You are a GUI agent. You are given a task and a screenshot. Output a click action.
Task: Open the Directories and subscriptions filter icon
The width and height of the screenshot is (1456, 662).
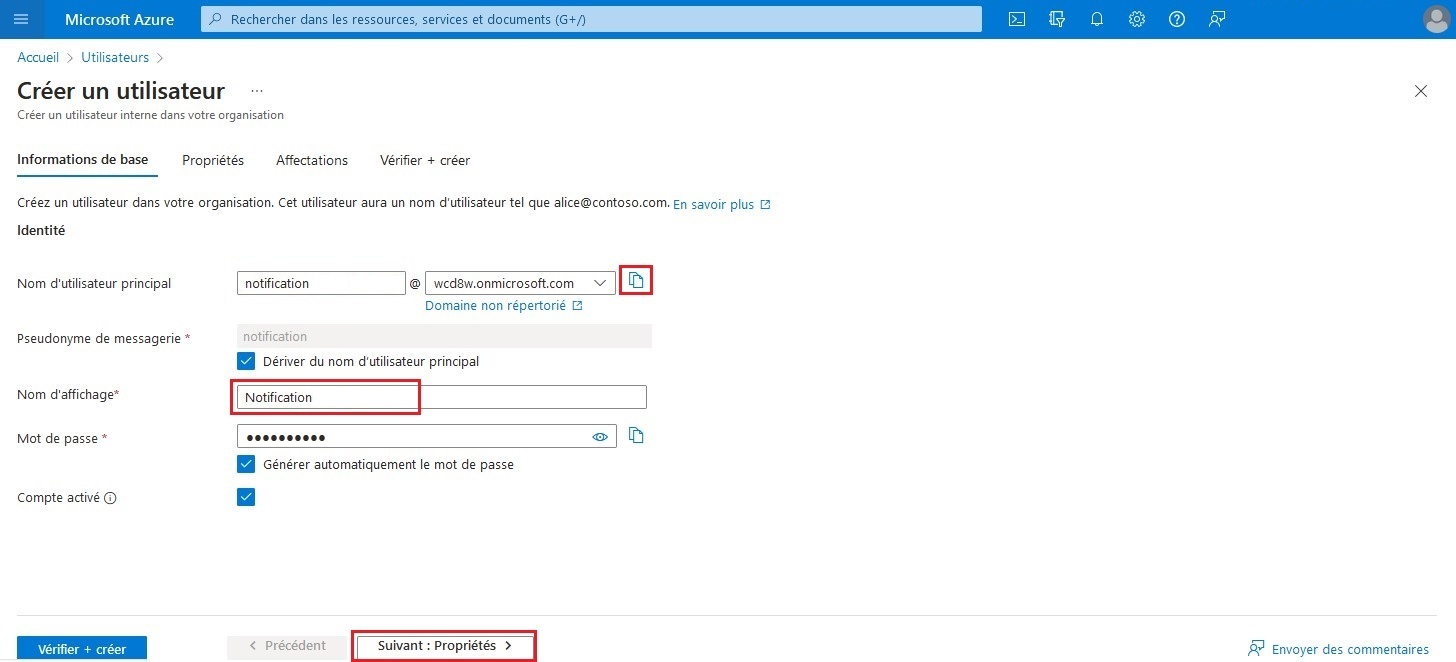tap(1057, 19)
